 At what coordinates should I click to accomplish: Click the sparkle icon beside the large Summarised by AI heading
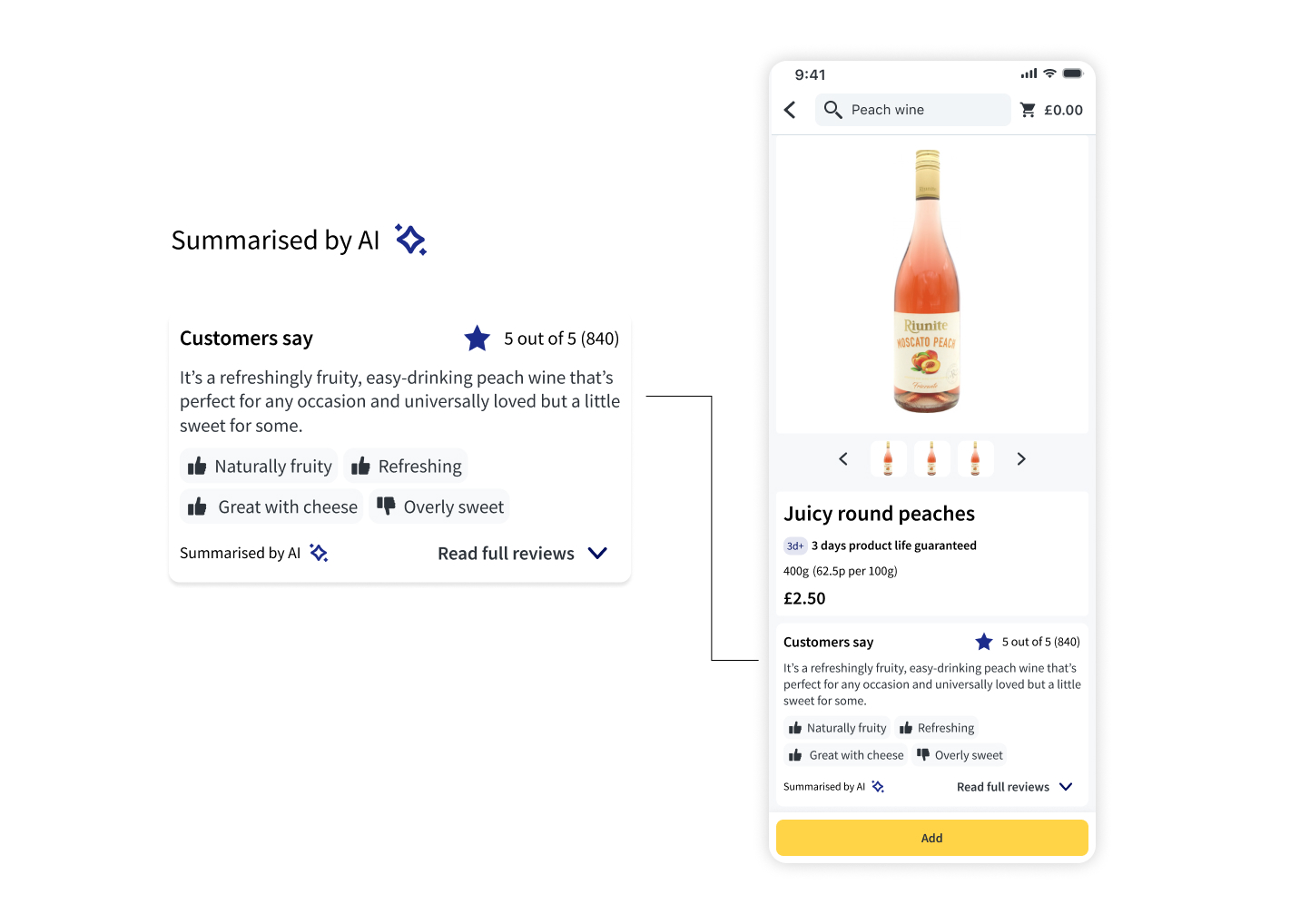point(410,240)
